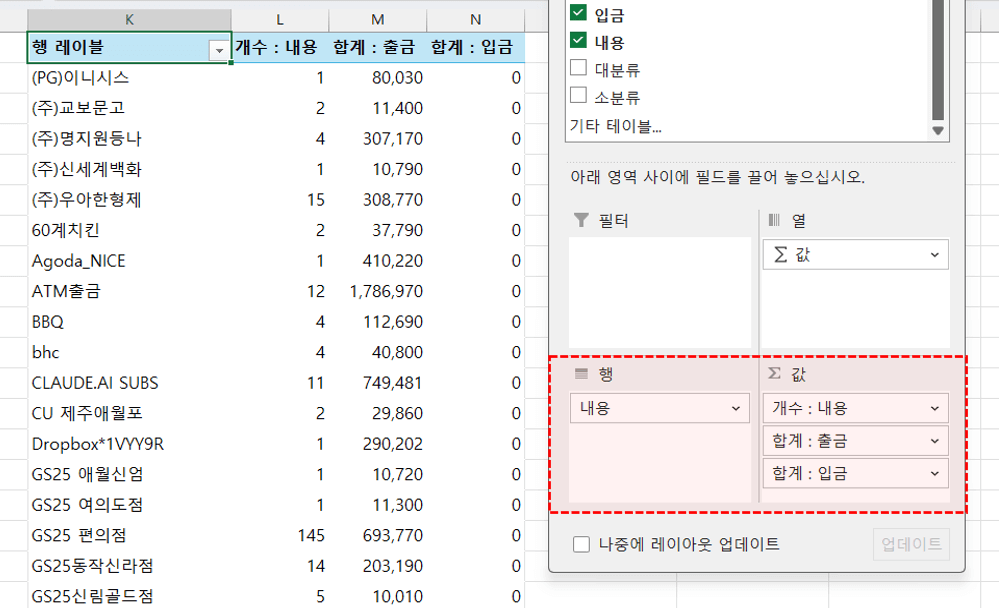Image resolution: width=1002 pixels, height=608 pixels.
Task: Click the rows icon next to 행 label
Action: [580, 372]
